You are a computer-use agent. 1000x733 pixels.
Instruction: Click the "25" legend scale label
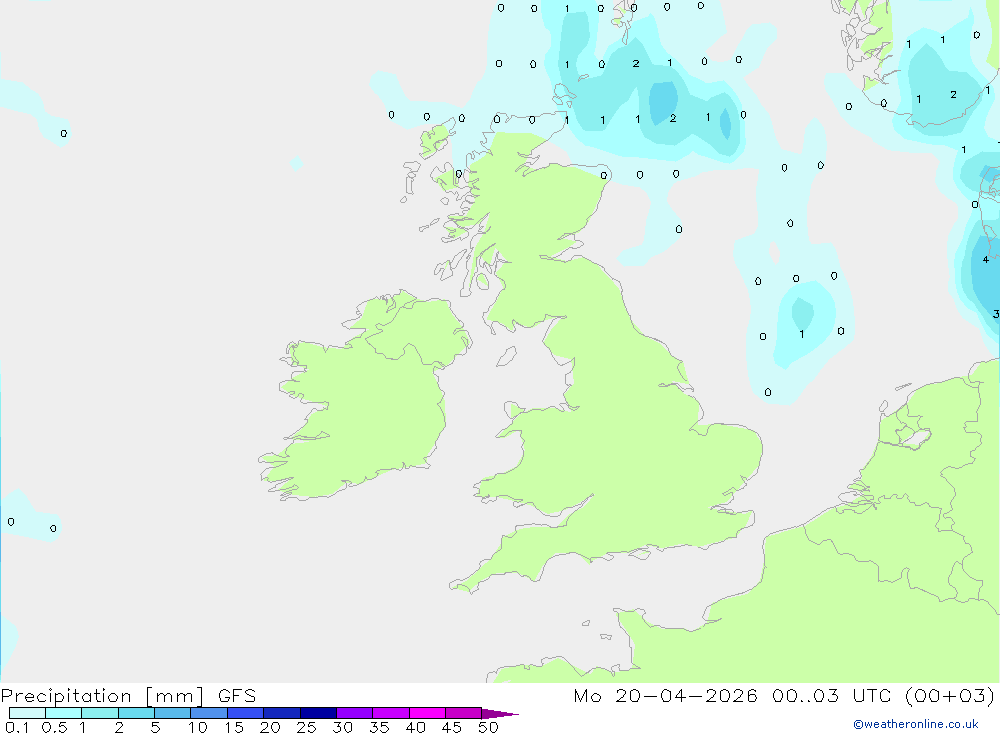pos(306,727)
